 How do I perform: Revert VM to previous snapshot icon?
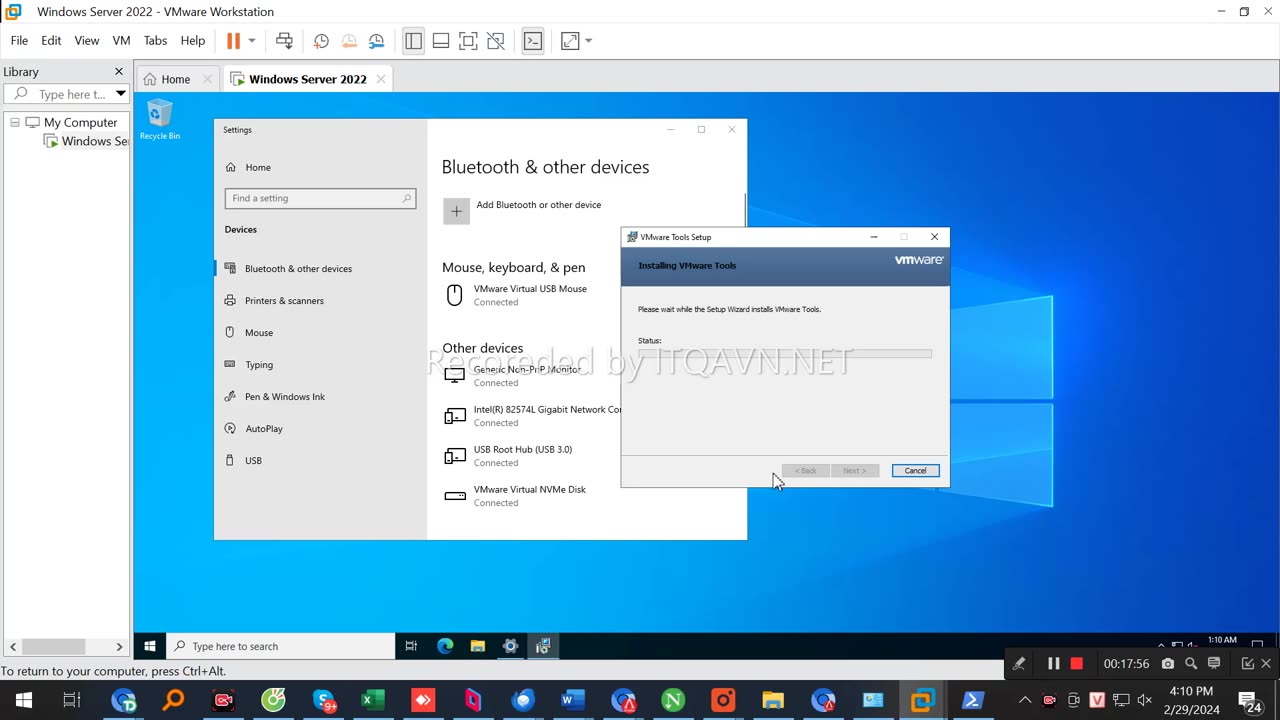click(349, 41)
